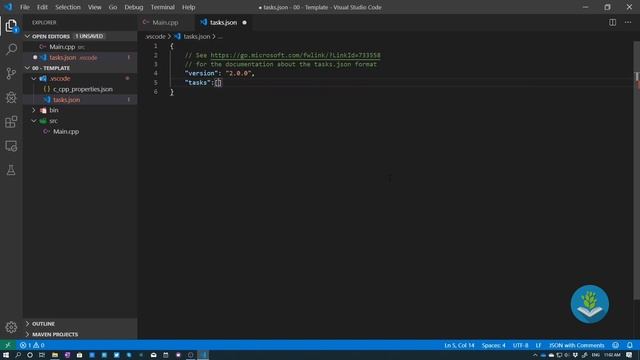Show hidden system tray icons chevron
Viewport: 640px width, 360px height.
coord(535,355)
